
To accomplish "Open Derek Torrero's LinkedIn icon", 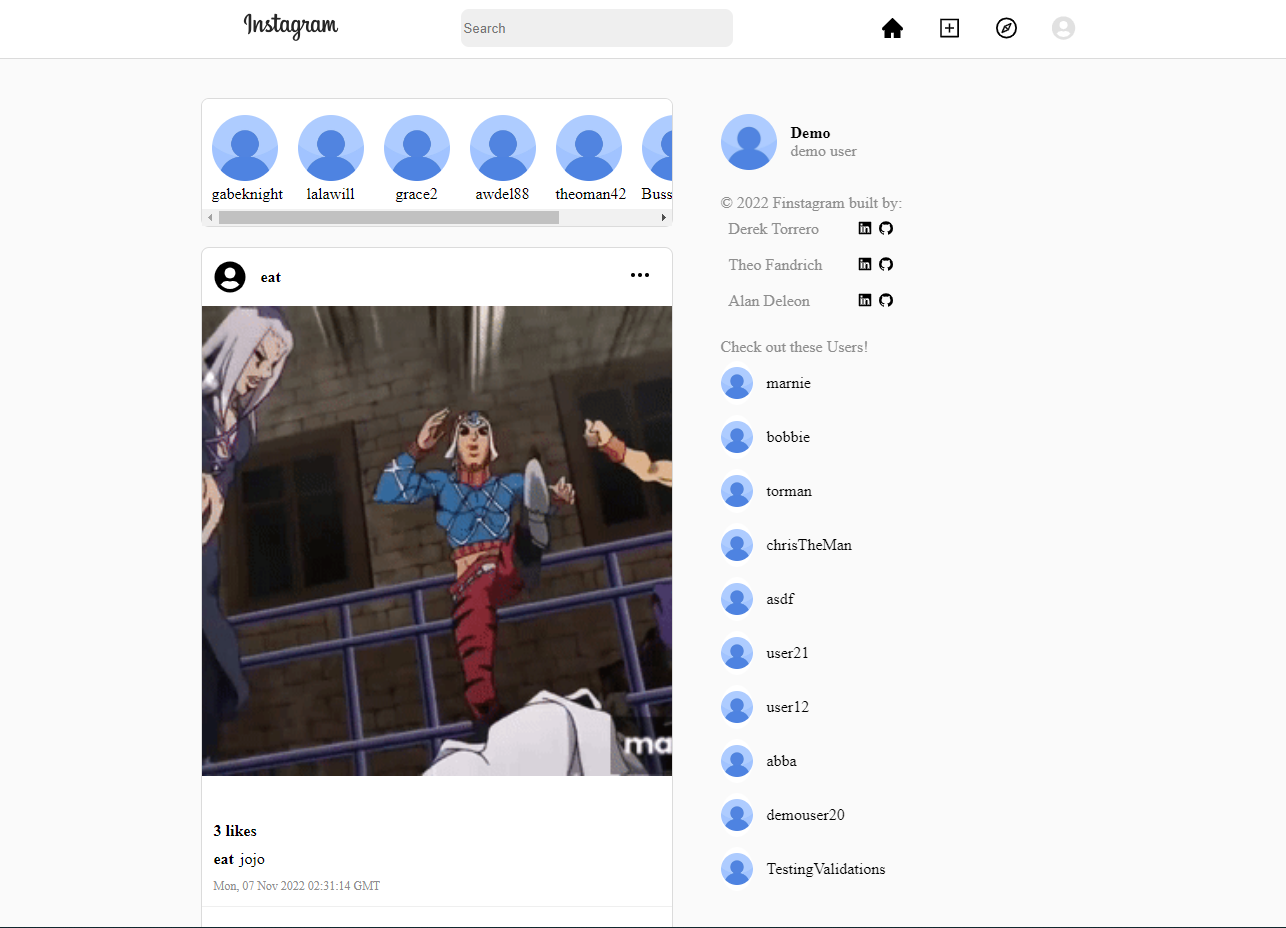I will coord(864,228).
